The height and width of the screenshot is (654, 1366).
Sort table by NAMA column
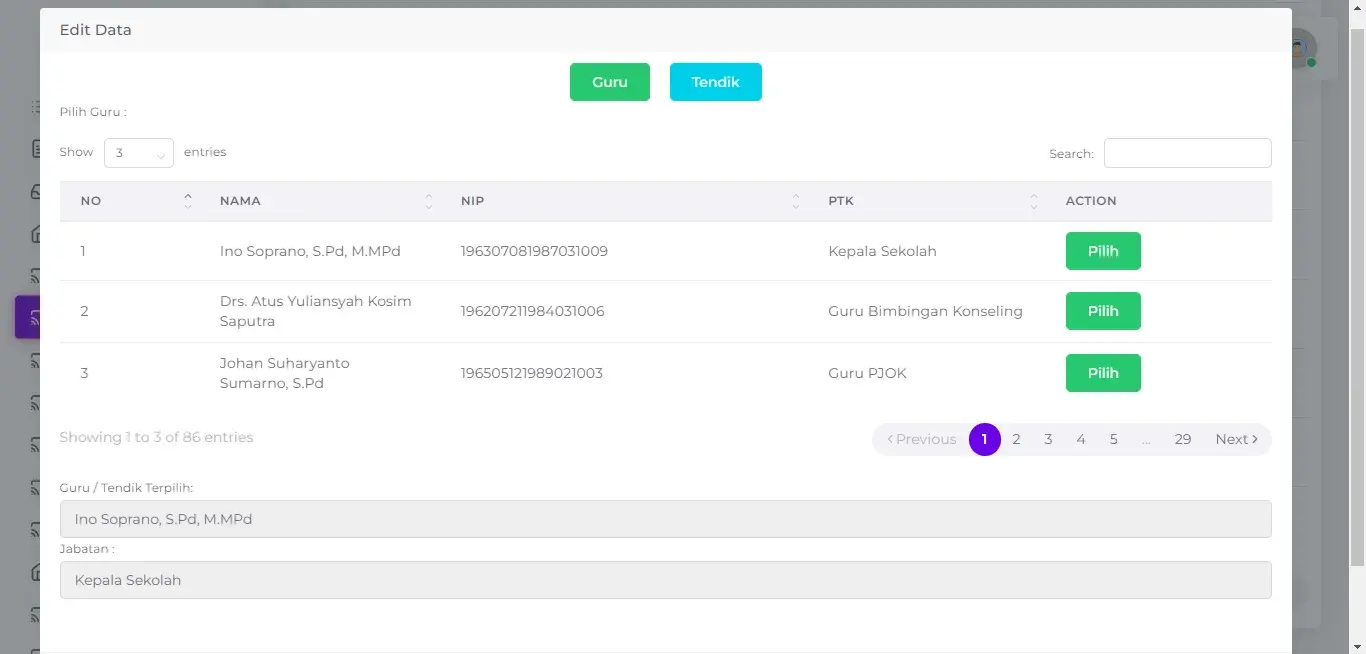[x=320, y=201]
